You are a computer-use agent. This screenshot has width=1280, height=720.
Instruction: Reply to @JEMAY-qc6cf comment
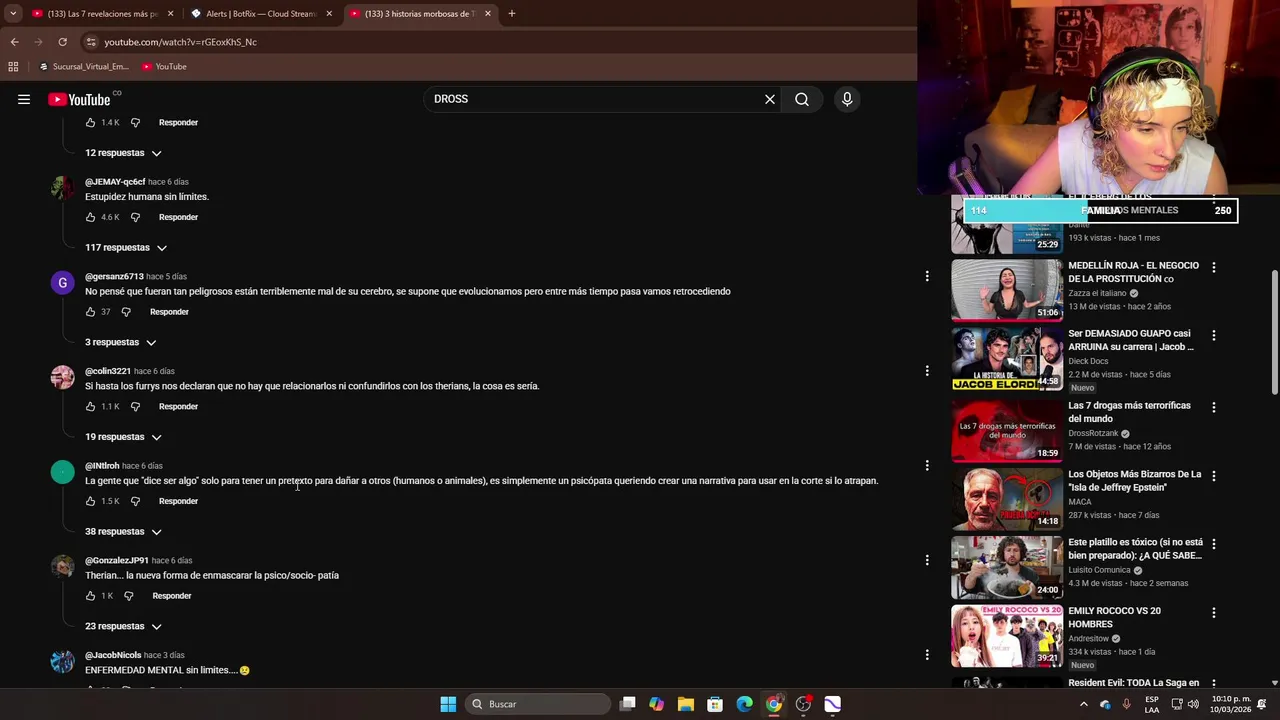coord(178,217)
